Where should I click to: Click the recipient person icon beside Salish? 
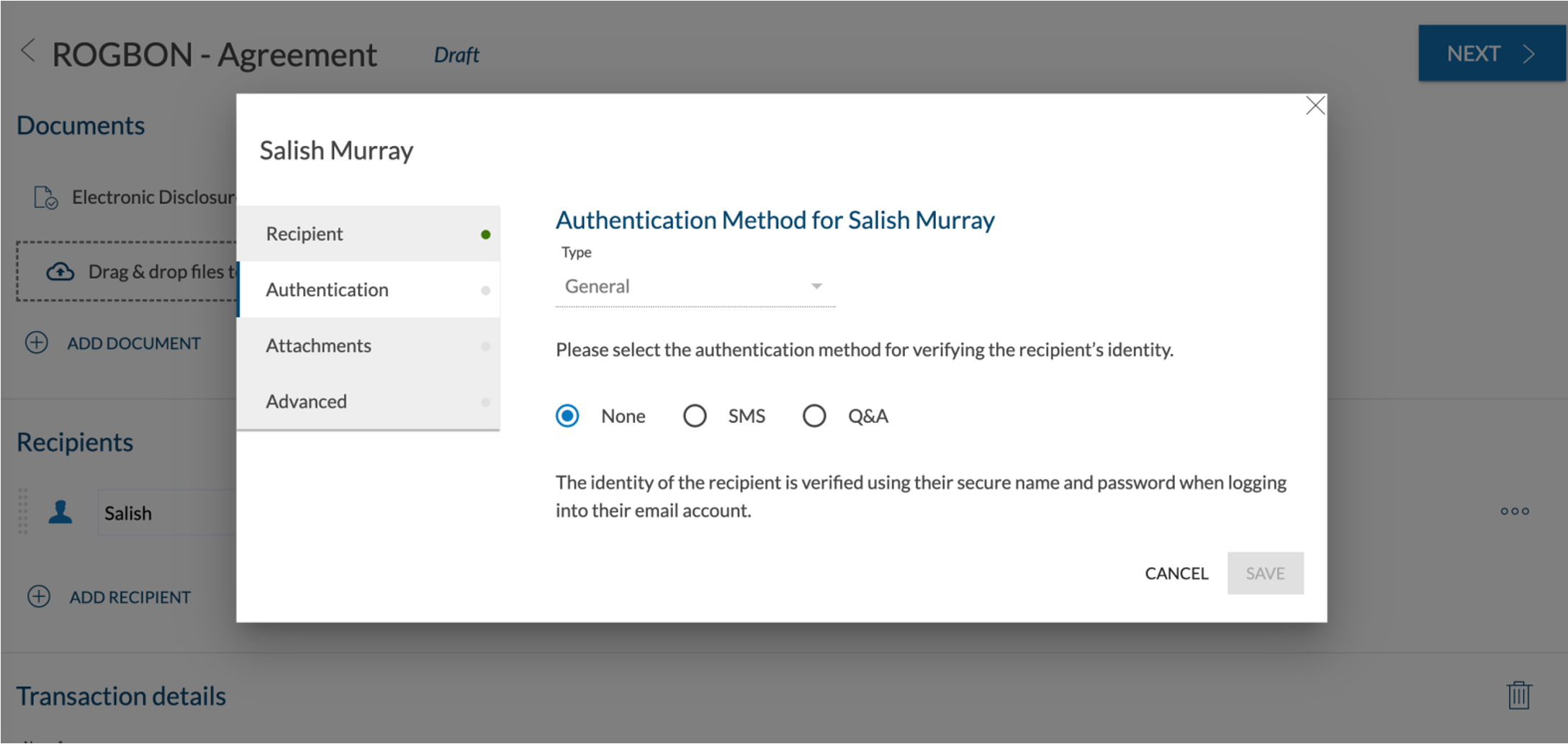[60, 512]
